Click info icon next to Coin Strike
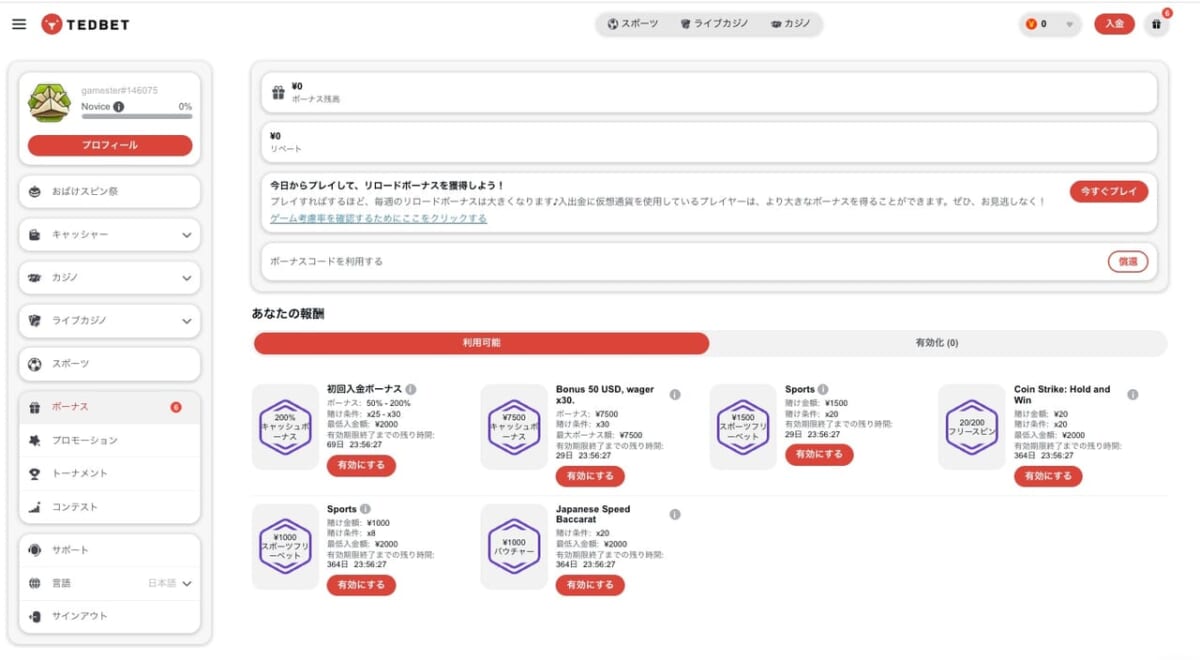 coord(1132,395)
